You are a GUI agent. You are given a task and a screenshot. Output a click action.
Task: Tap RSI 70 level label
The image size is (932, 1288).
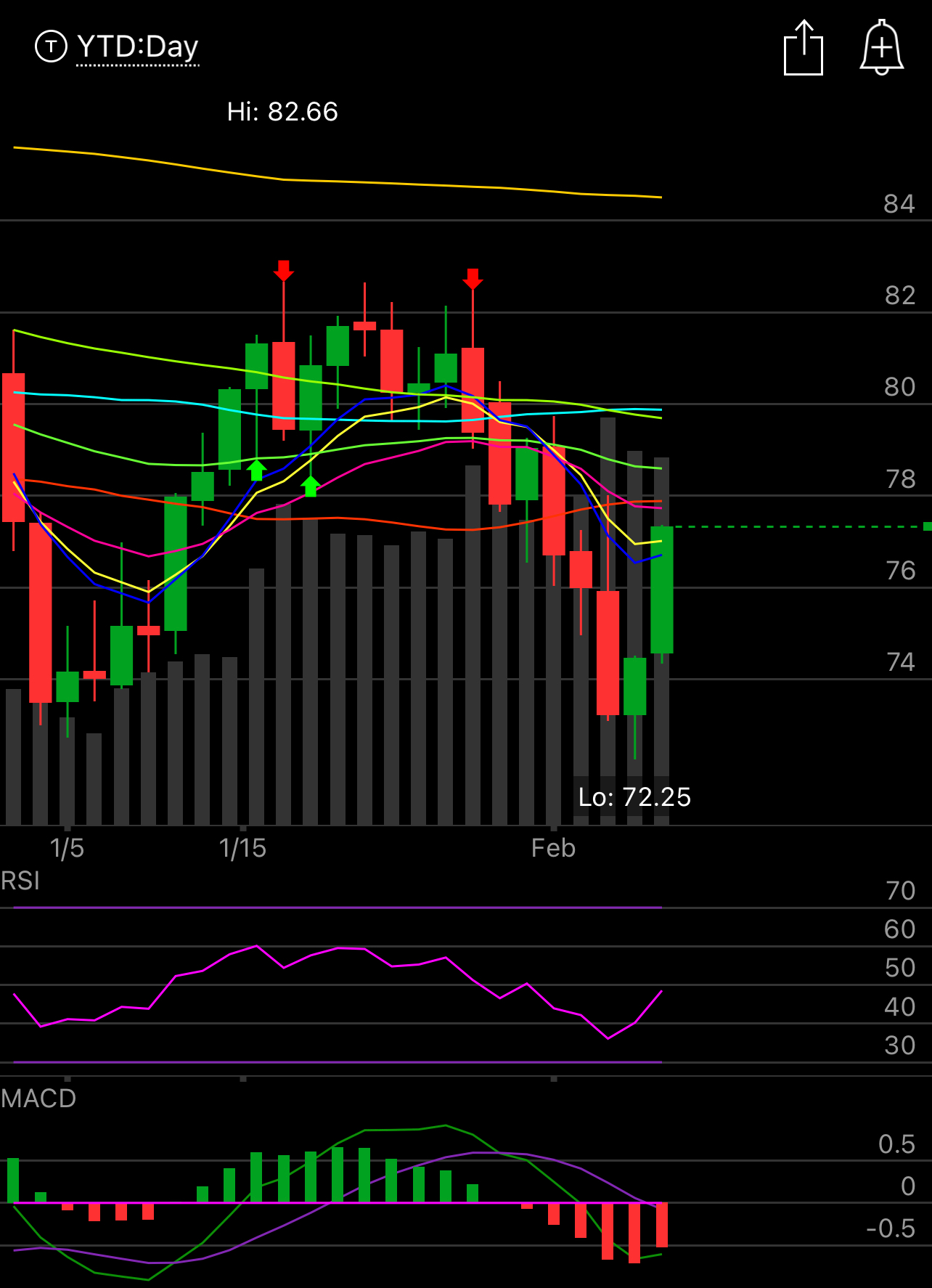point(900,891)
